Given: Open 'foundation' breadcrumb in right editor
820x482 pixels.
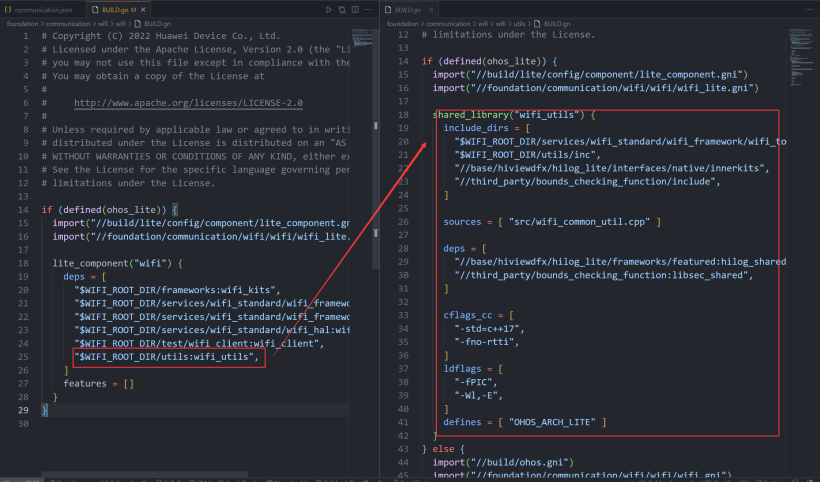Looking at the screenshot, I should pyautogui.click(x=403, y=24).
